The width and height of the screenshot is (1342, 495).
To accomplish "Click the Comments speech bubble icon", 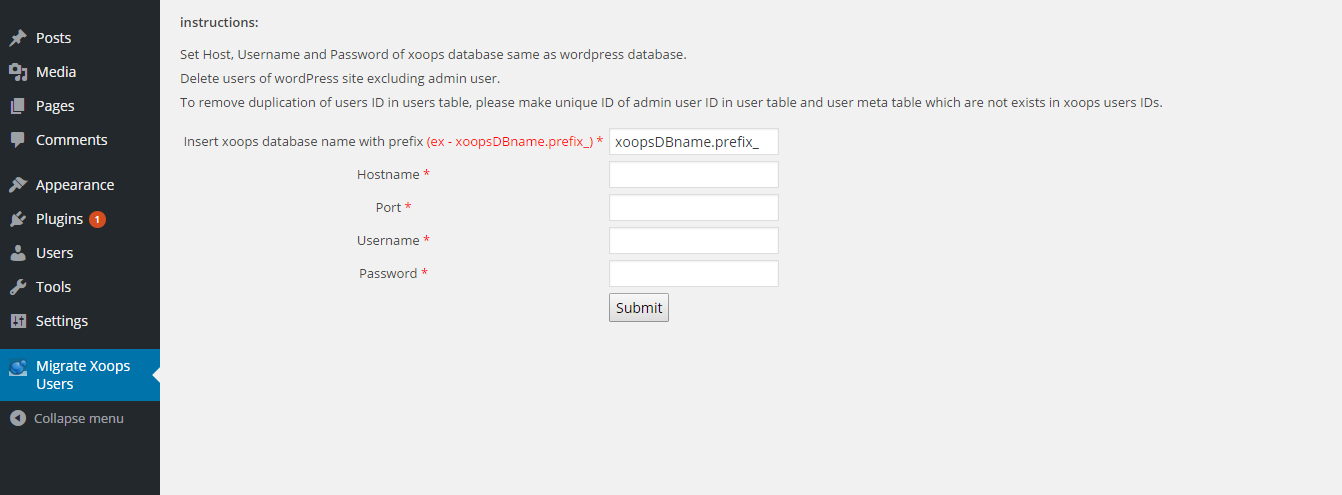I will (18, 140).
